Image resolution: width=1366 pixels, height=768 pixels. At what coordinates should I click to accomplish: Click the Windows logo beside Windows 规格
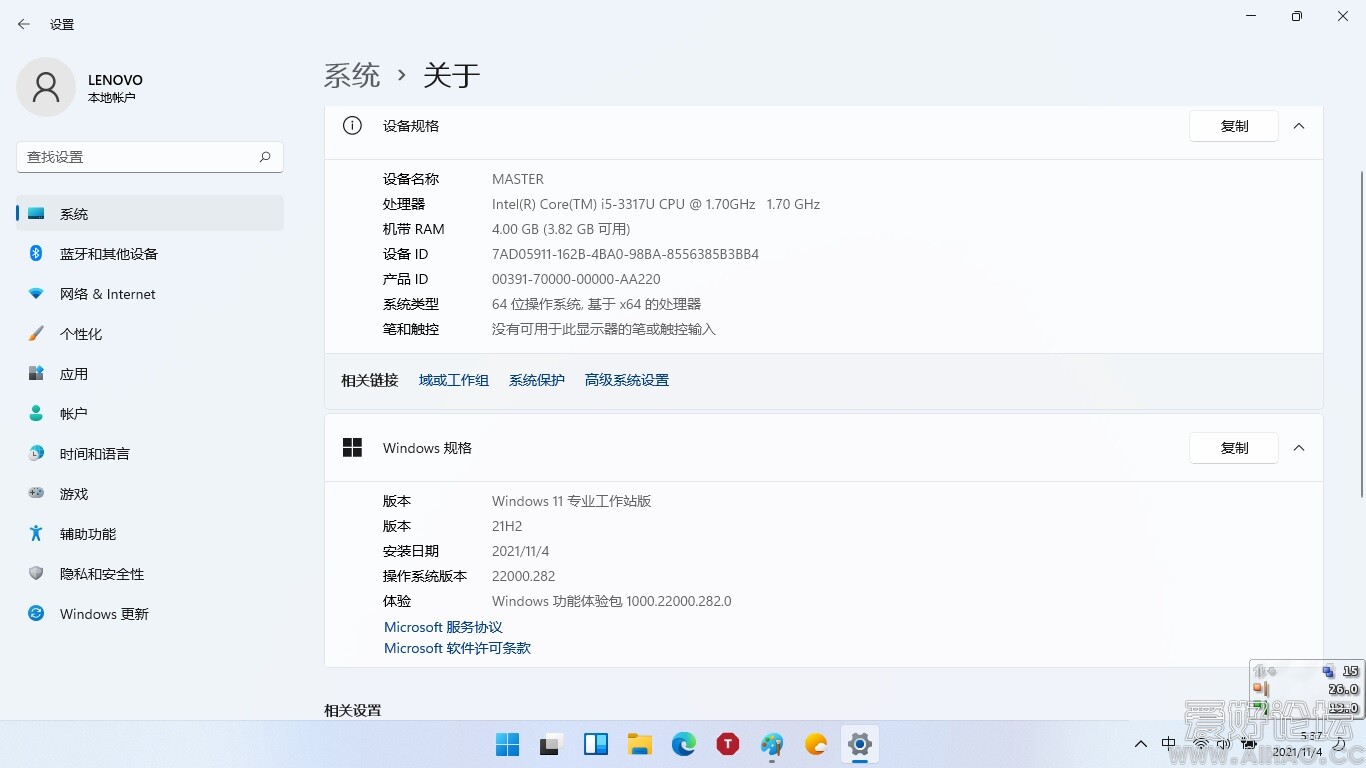coord(352,447)
